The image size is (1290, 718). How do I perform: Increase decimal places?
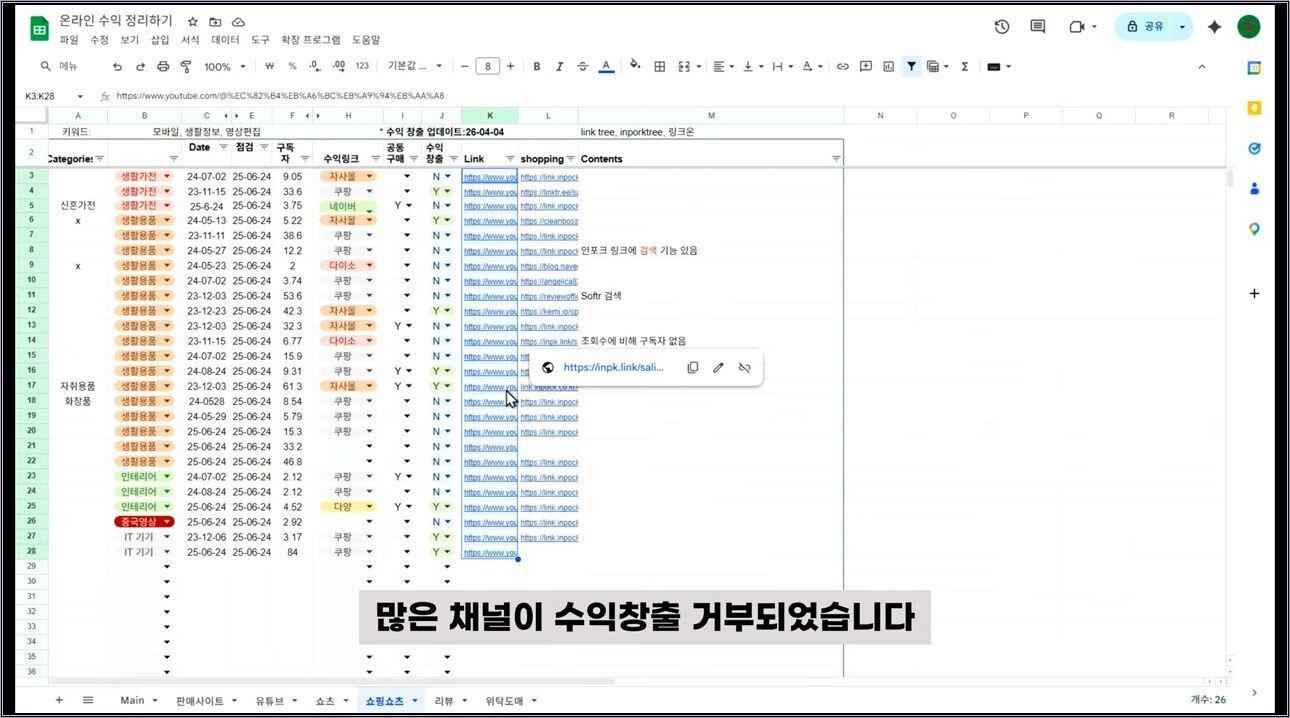point(338,67)
